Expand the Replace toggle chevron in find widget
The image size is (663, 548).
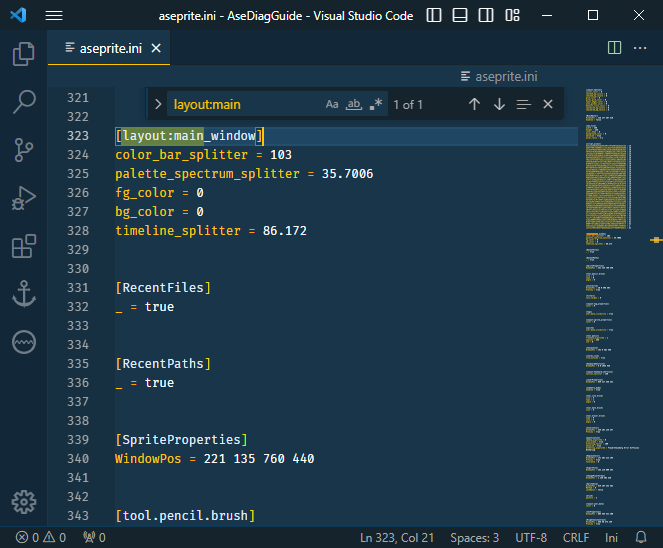[x=158, y=104]
